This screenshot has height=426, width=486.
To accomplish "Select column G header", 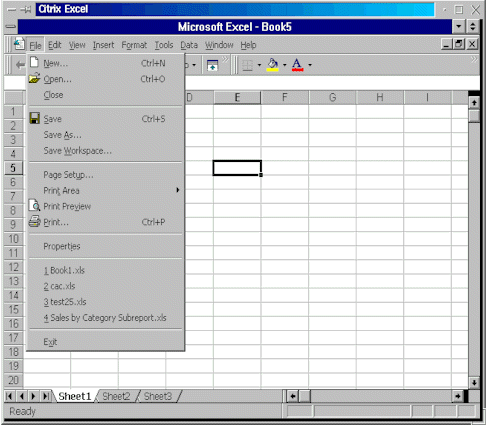I will coord(332,97).
